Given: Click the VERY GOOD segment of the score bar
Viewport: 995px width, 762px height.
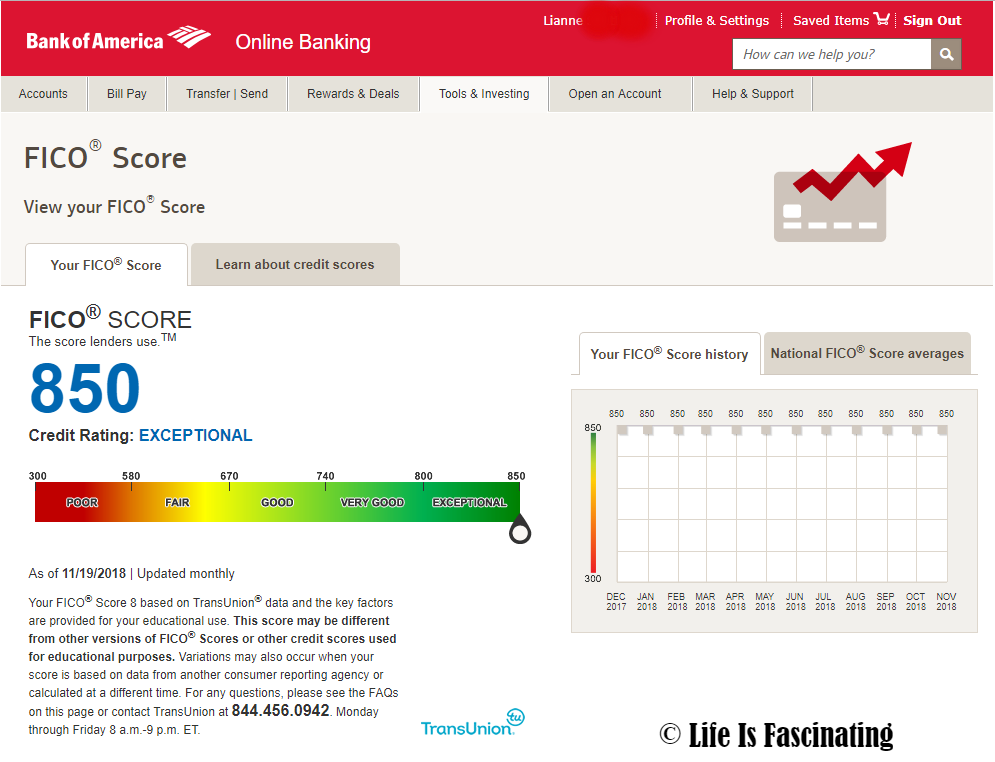Looking at the screenshot, I should (x=372, y=503).
